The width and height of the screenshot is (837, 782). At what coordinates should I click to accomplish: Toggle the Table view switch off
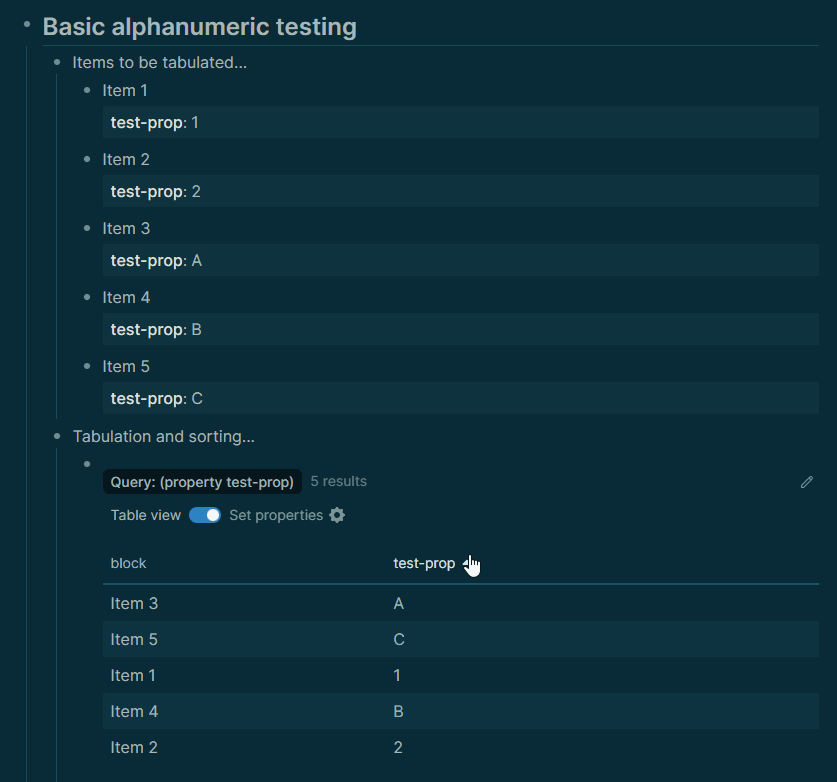(204, 515)
